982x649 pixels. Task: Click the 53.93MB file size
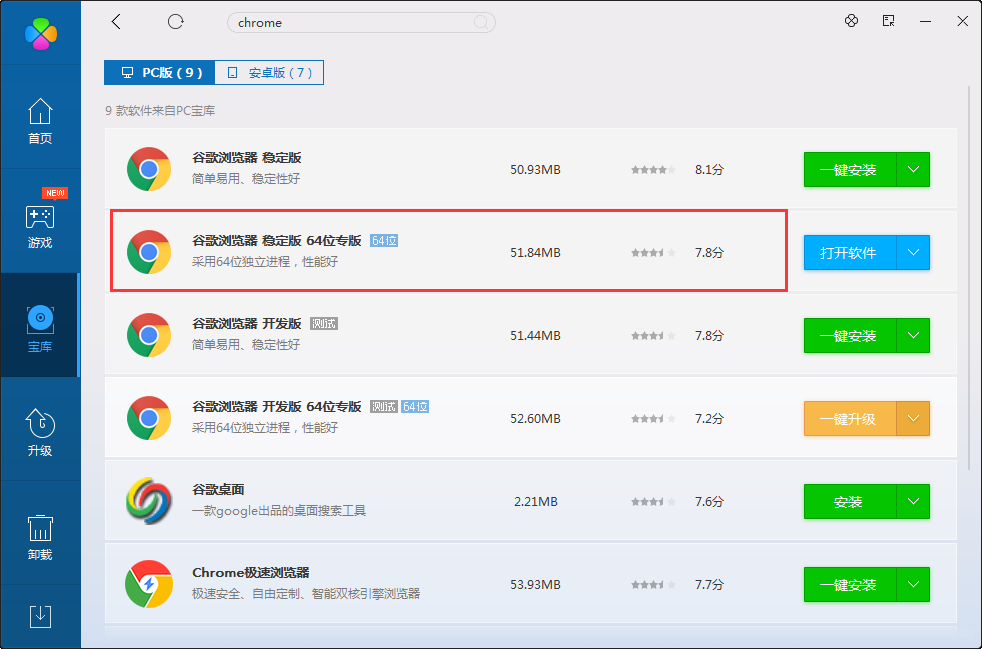tap(535, 584)
